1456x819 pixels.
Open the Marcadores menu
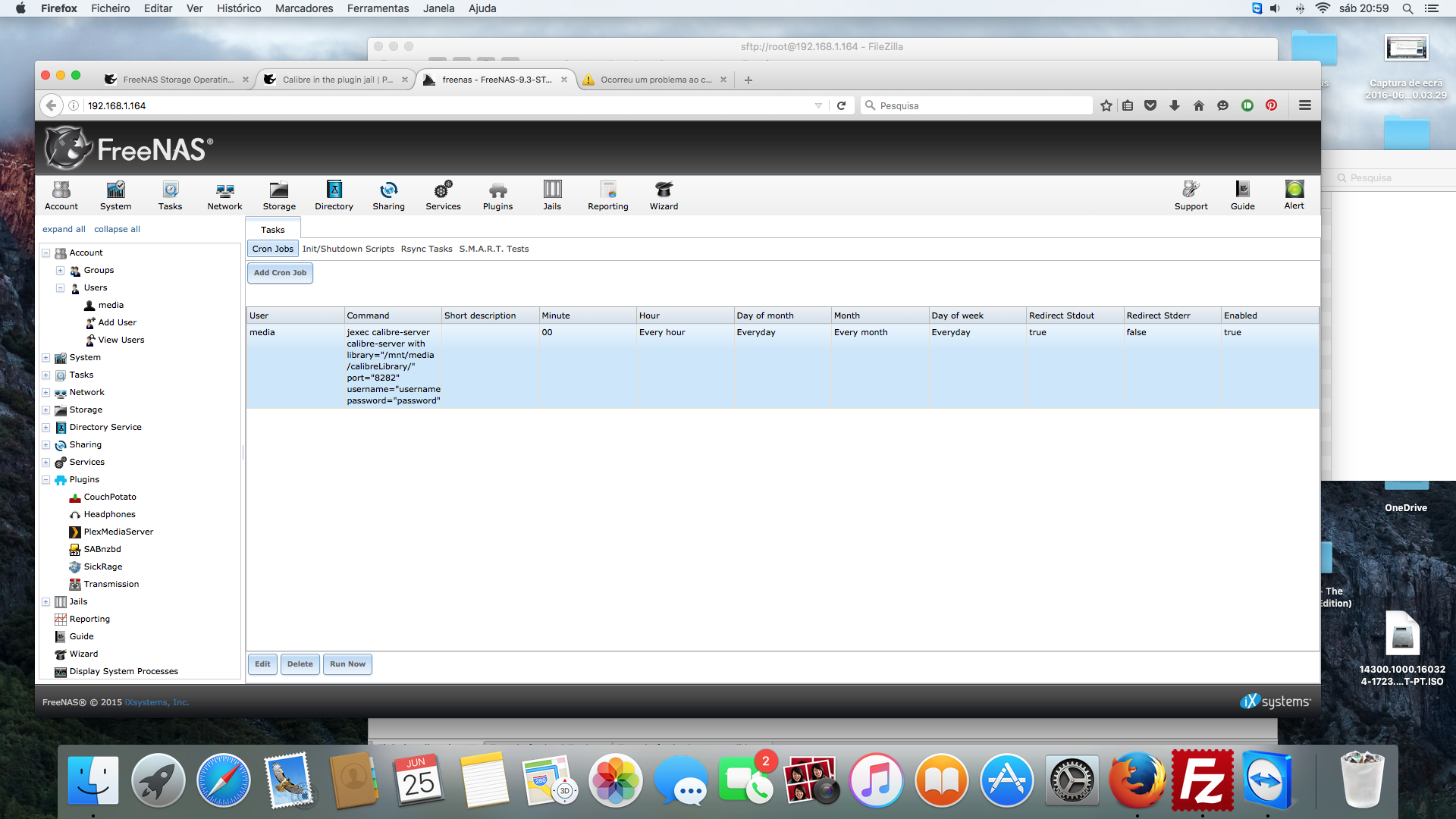point(304,8)
